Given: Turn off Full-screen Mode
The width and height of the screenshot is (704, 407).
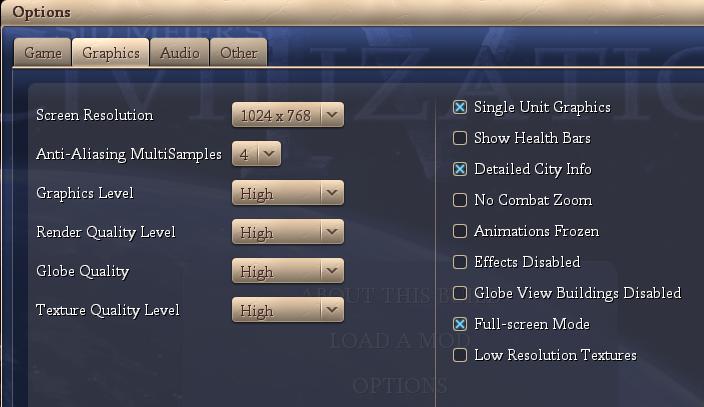Looking at the screenshot, I should coord(460,324).
